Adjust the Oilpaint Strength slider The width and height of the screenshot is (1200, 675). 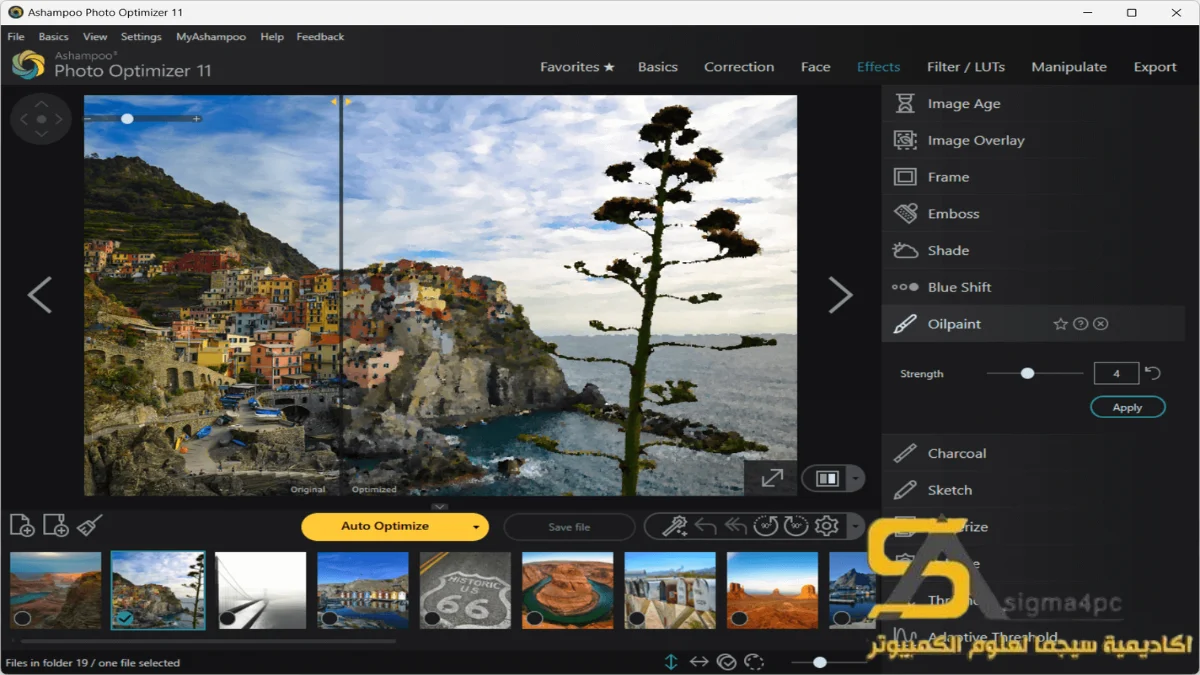[x=1035, y=373]
